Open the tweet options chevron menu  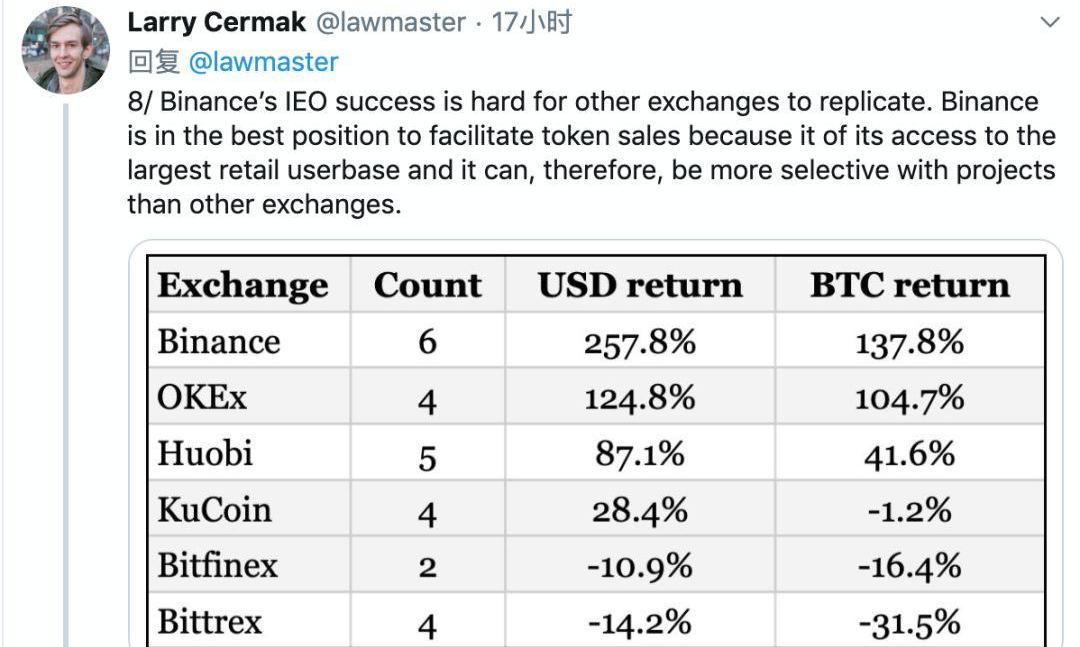point(1049,22)
